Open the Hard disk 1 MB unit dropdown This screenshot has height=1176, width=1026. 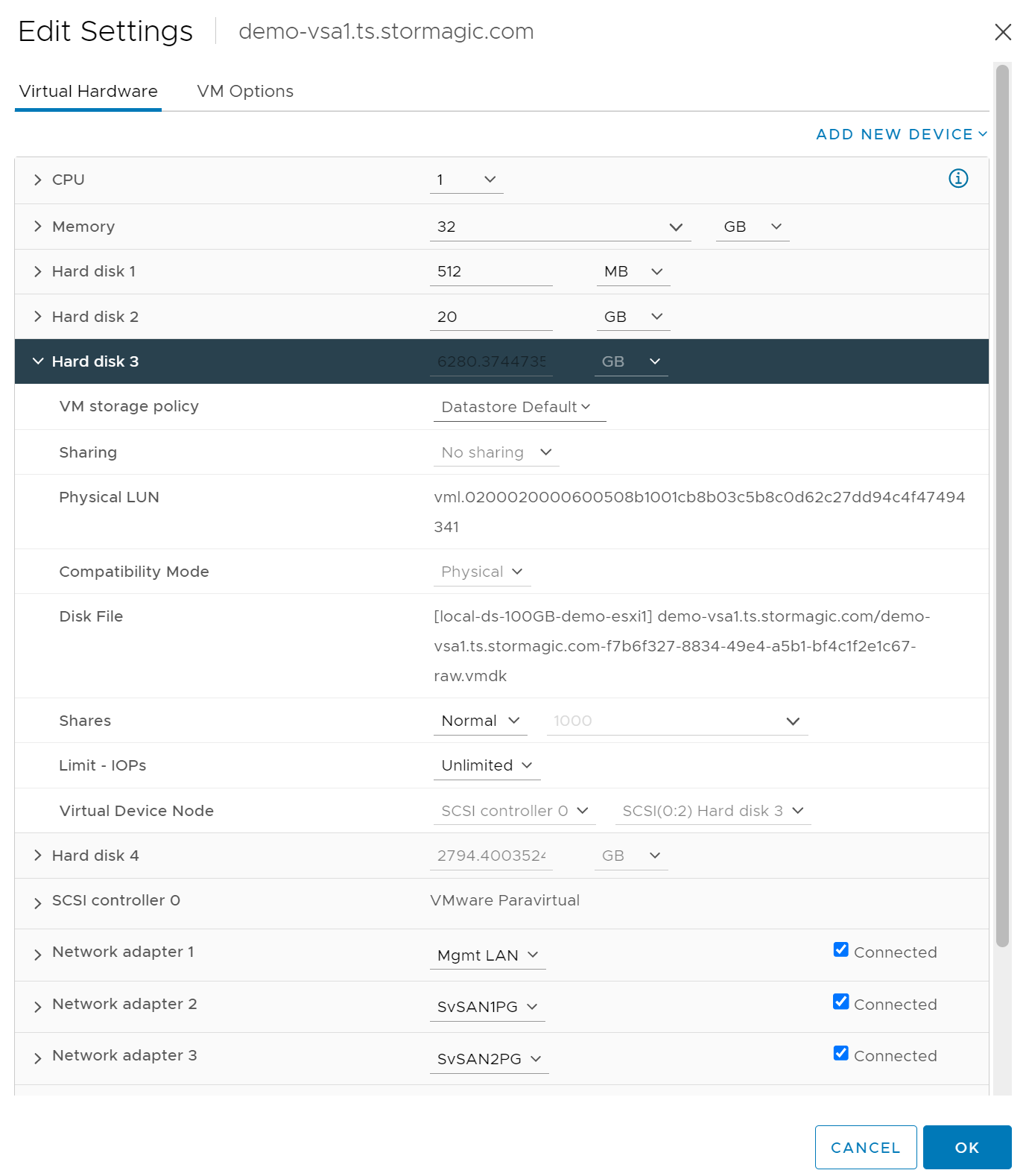point(633,271)
